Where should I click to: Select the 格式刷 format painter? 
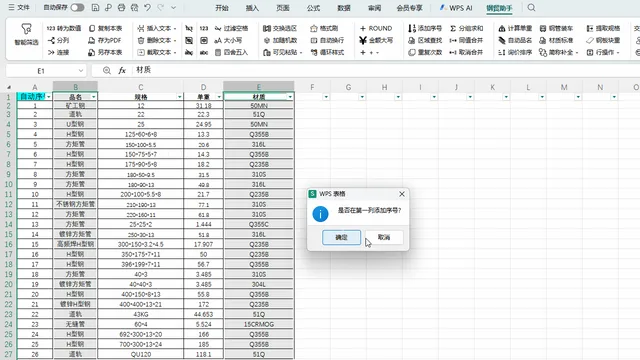[324, 28]
